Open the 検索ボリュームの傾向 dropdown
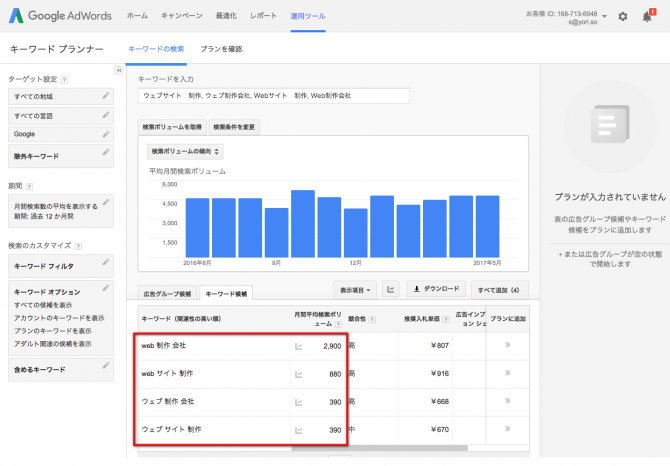The height and width of the screenshot is (466, 670). click(x=185, y=152)
